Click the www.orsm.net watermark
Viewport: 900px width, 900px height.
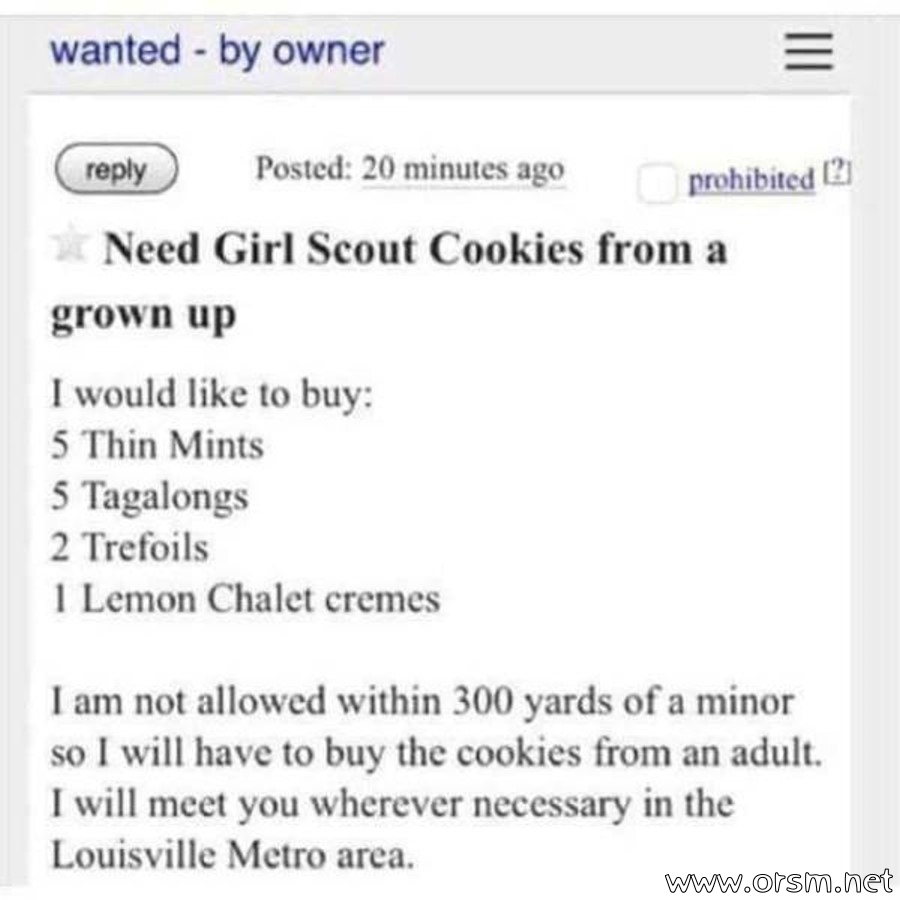[780, 882]
